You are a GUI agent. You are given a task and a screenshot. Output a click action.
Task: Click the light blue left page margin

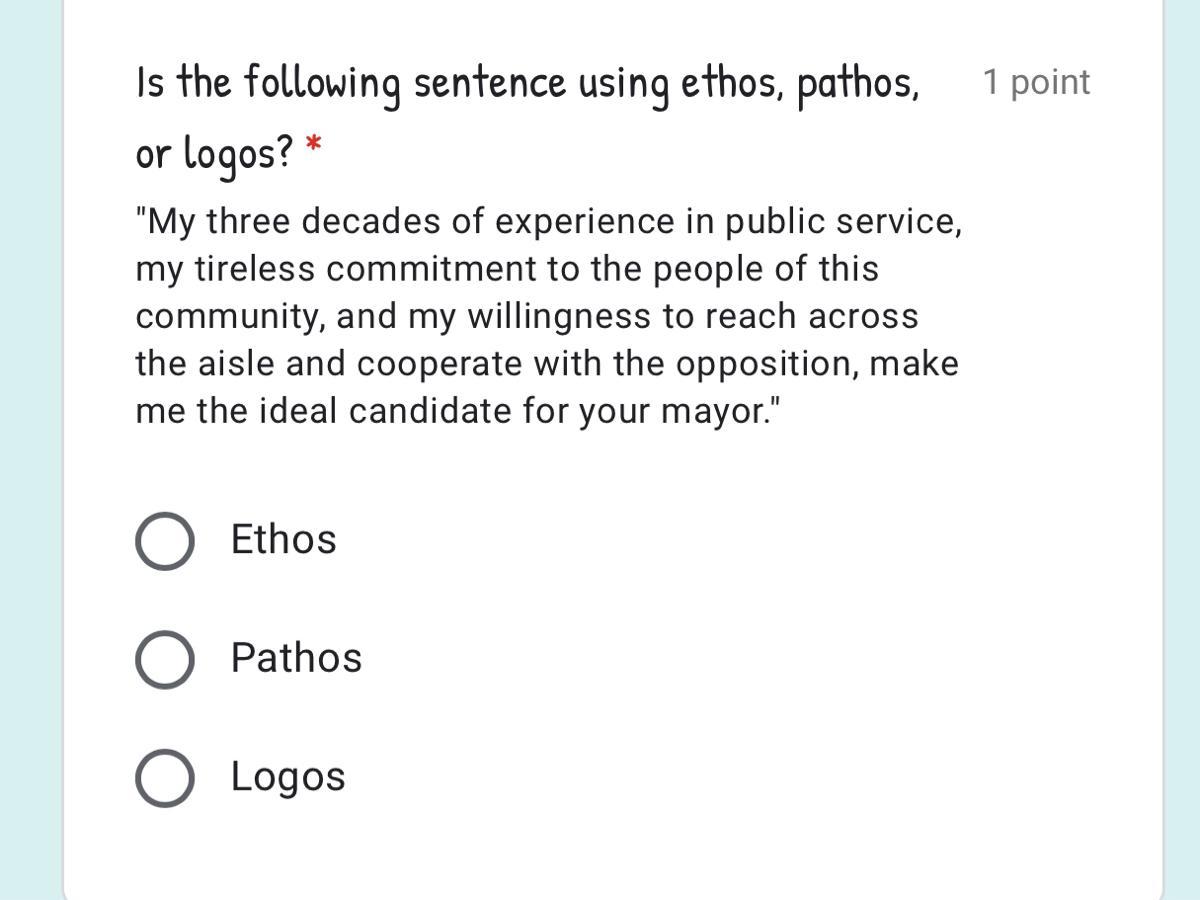point(30,450)
